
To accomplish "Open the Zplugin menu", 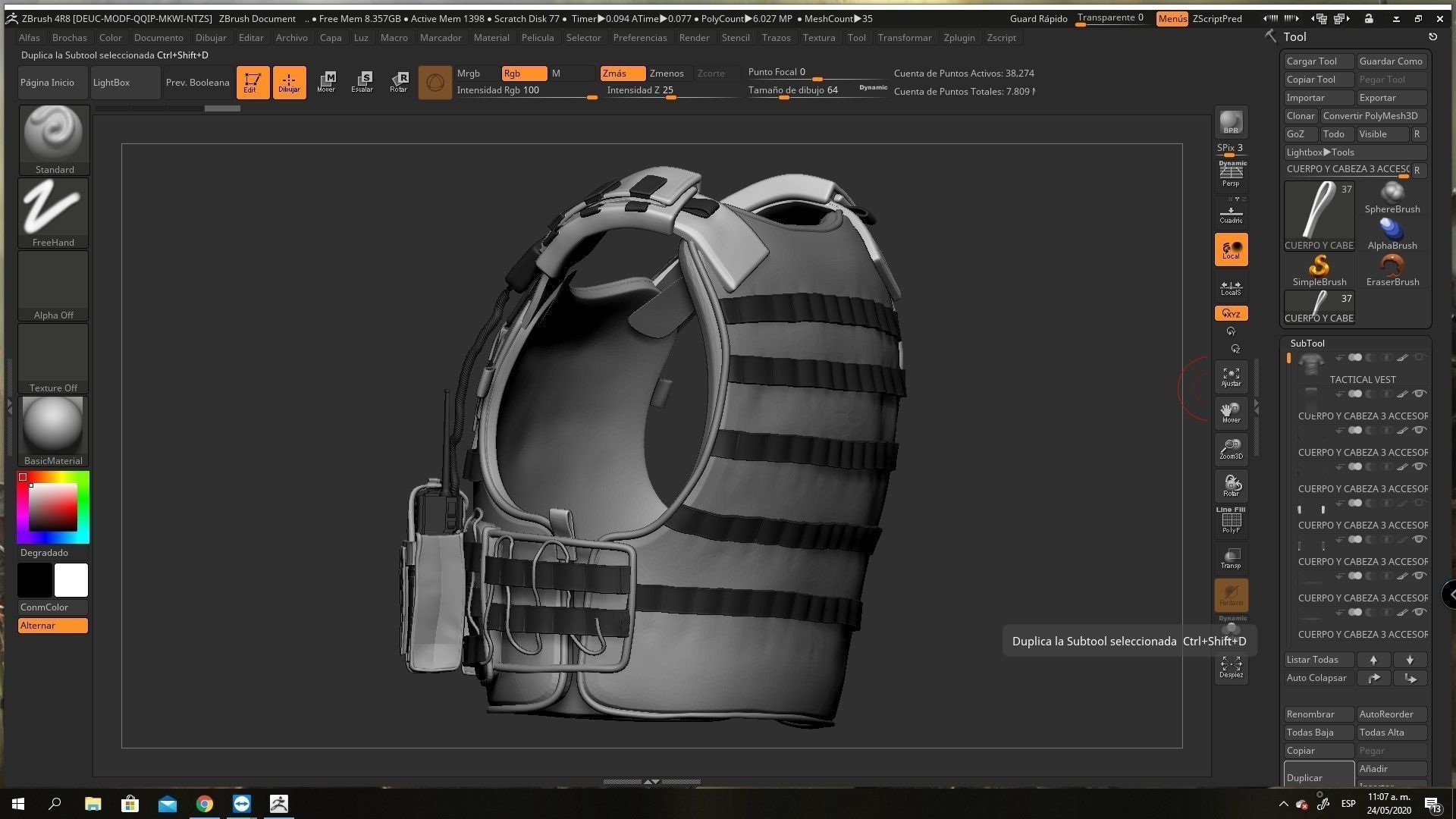I will tap(959, 37).
